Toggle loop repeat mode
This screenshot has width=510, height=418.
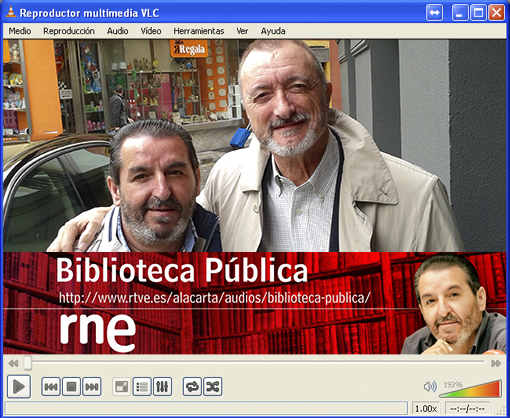point(192,387)
